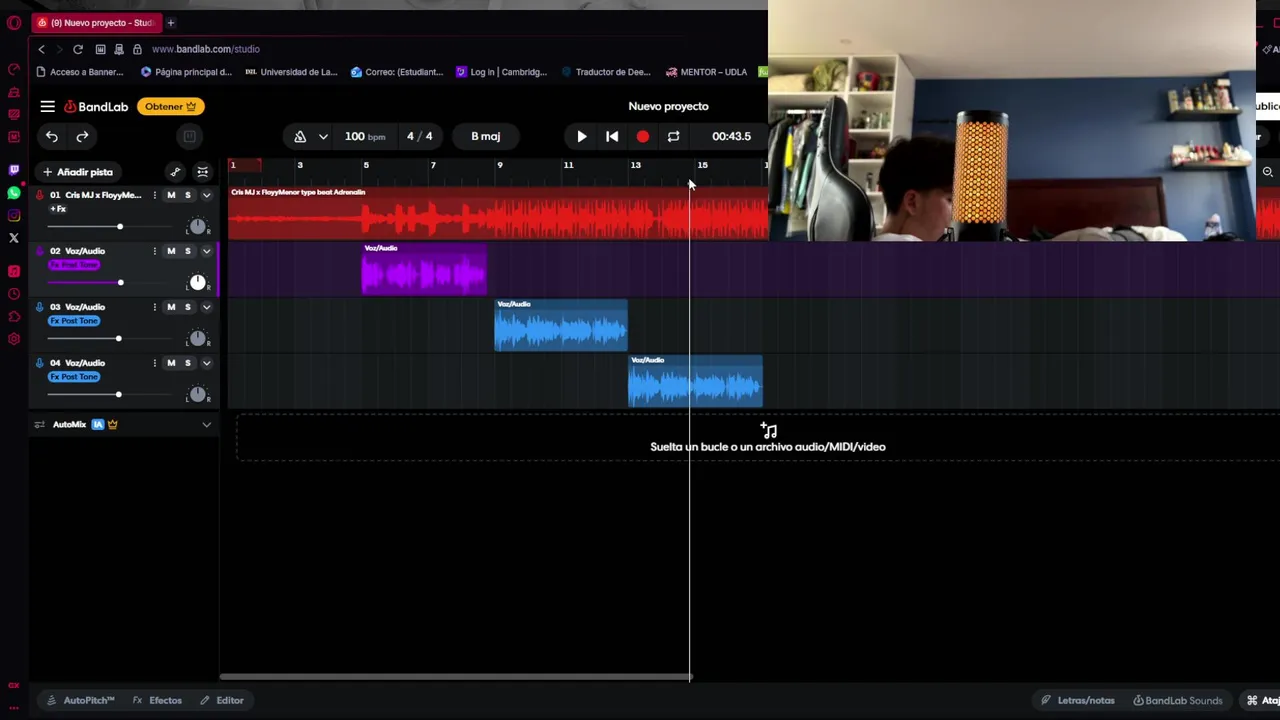Add effects with track 01 +Fx button
Viewport: 1280px width, 720px height.
[x=58, y=209]
